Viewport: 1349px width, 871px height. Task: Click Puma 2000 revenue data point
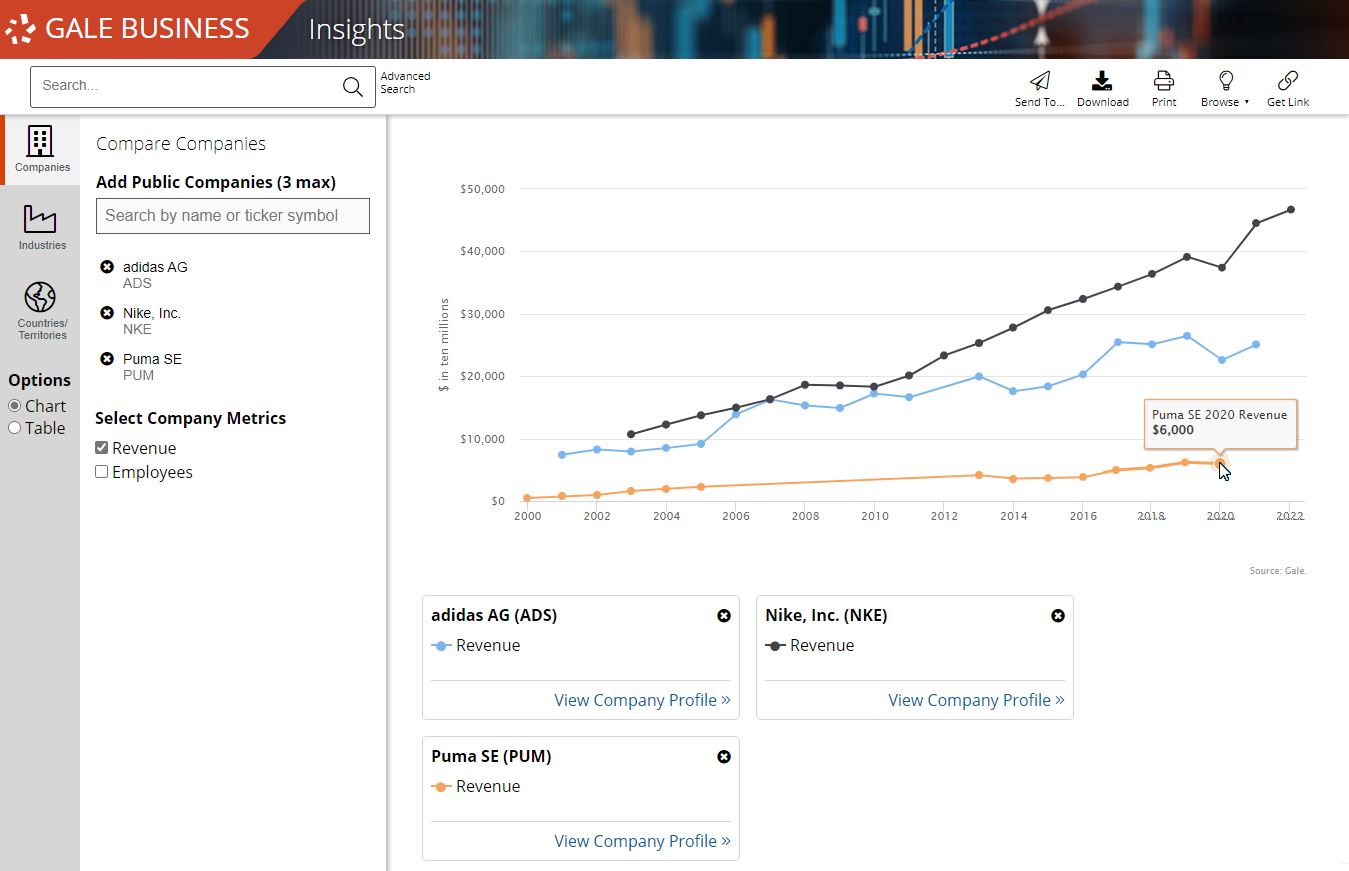point(527,498)
